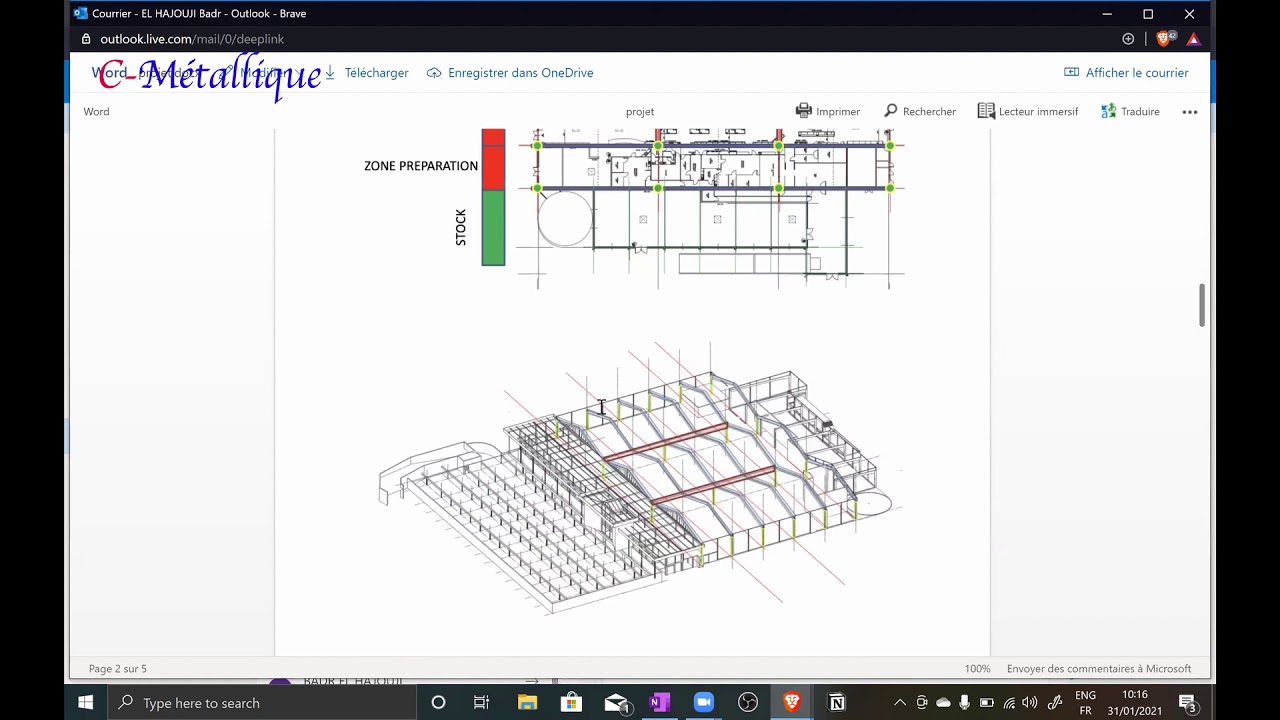The height and width of the screenshot is (720, 1280).
Task: Open OneNote from the taskbar
Action: 659,703
